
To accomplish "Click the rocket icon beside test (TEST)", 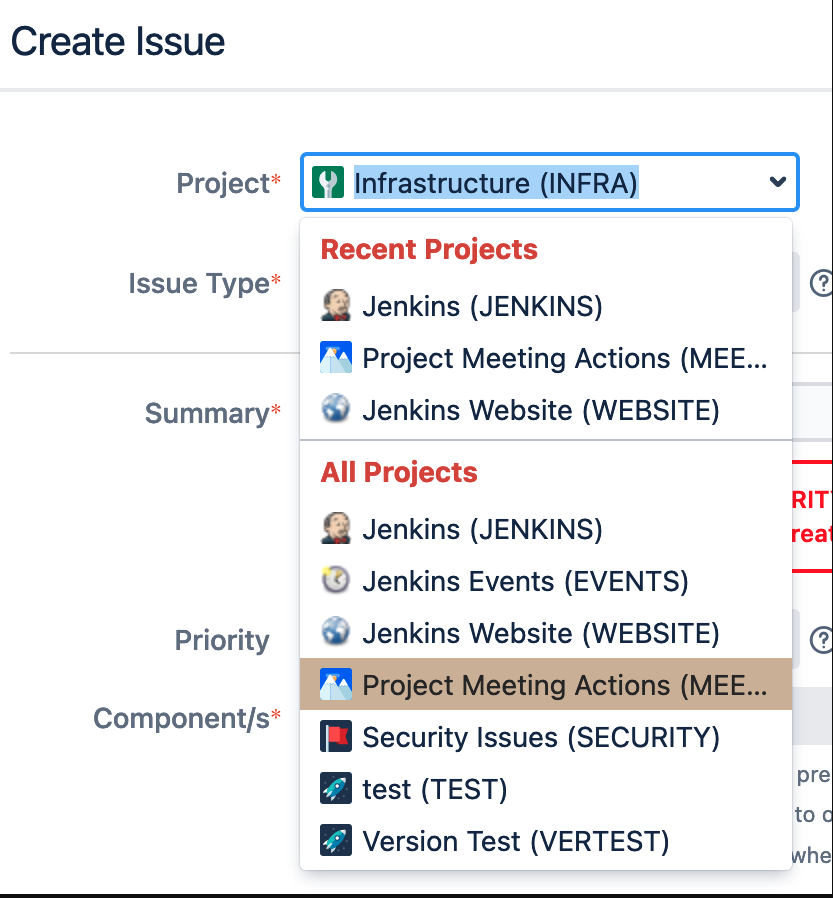I will click(x=336, y=788).
